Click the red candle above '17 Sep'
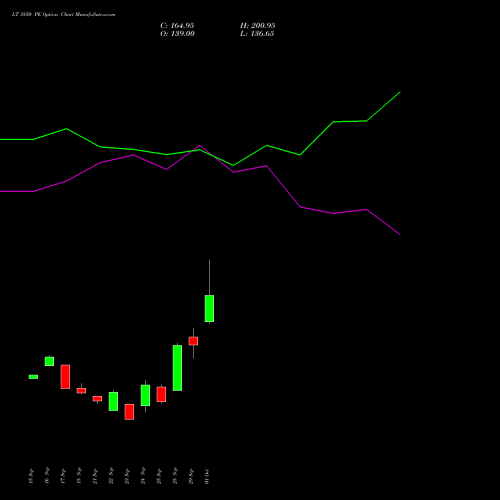 (65, 377)
